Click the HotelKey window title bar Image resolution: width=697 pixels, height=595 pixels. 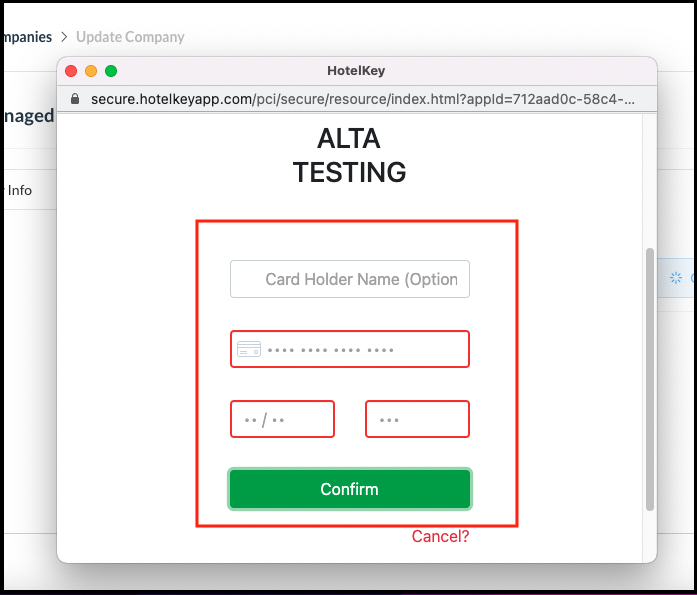(x=356, y=71)
